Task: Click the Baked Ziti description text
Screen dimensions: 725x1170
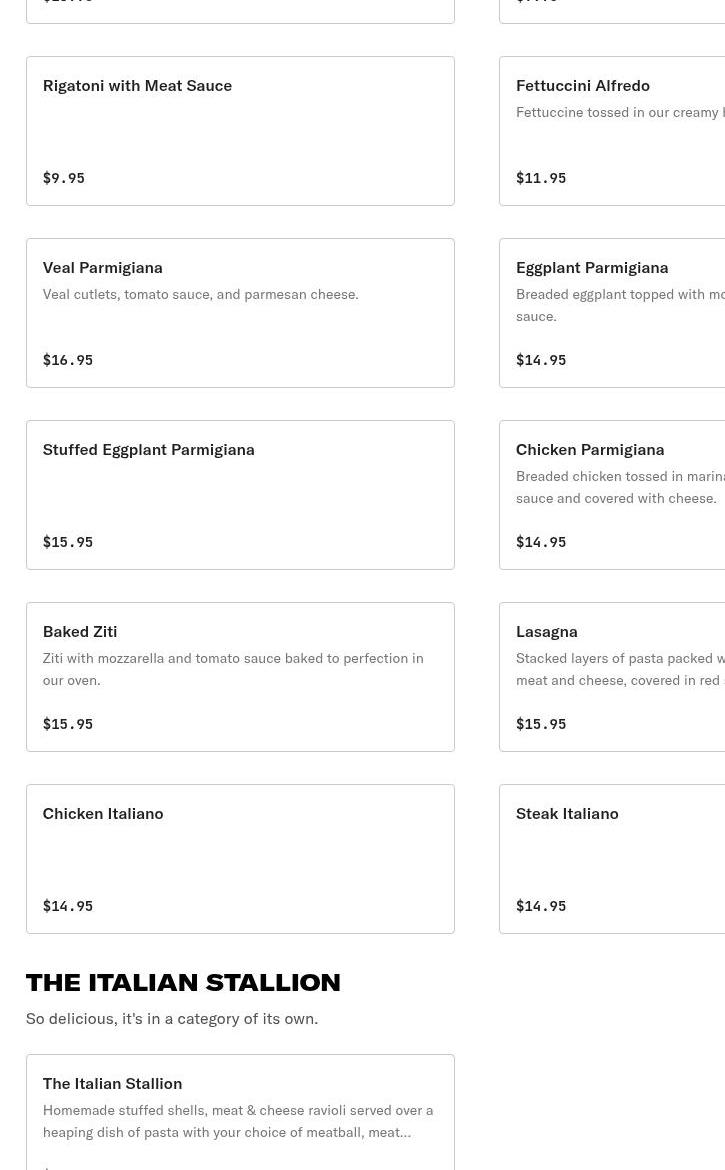Action: coord(233,669)
